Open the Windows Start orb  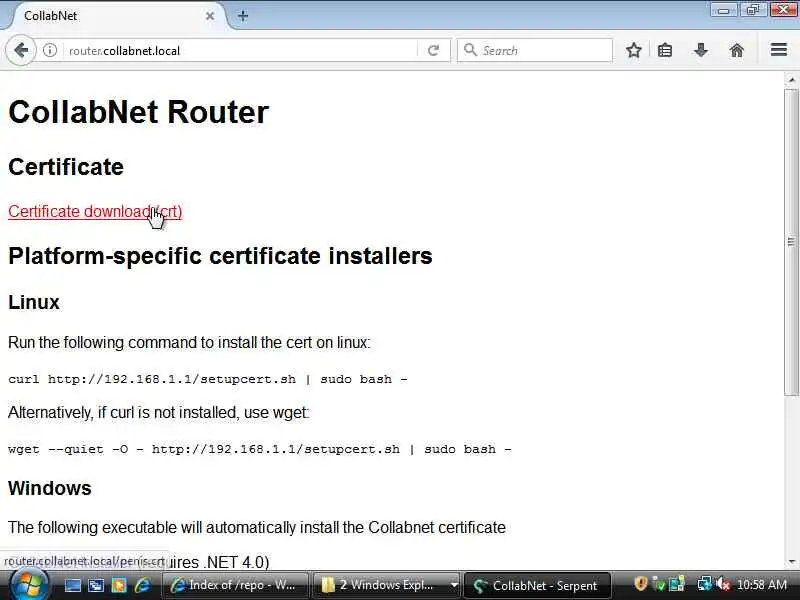29,584
